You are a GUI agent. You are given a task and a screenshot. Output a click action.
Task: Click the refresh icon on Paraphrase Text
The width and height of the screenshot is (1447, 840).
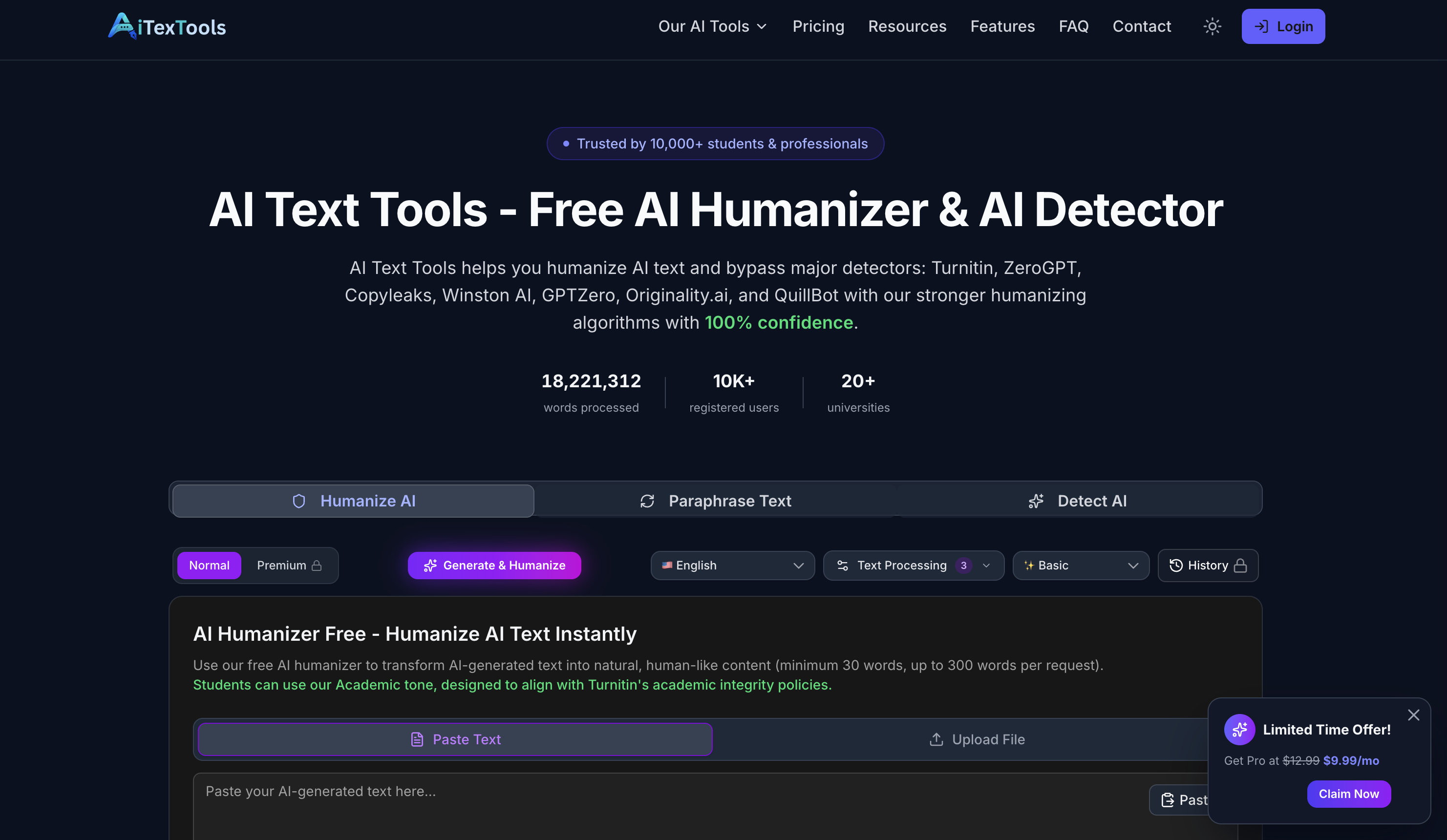[647, 501]
